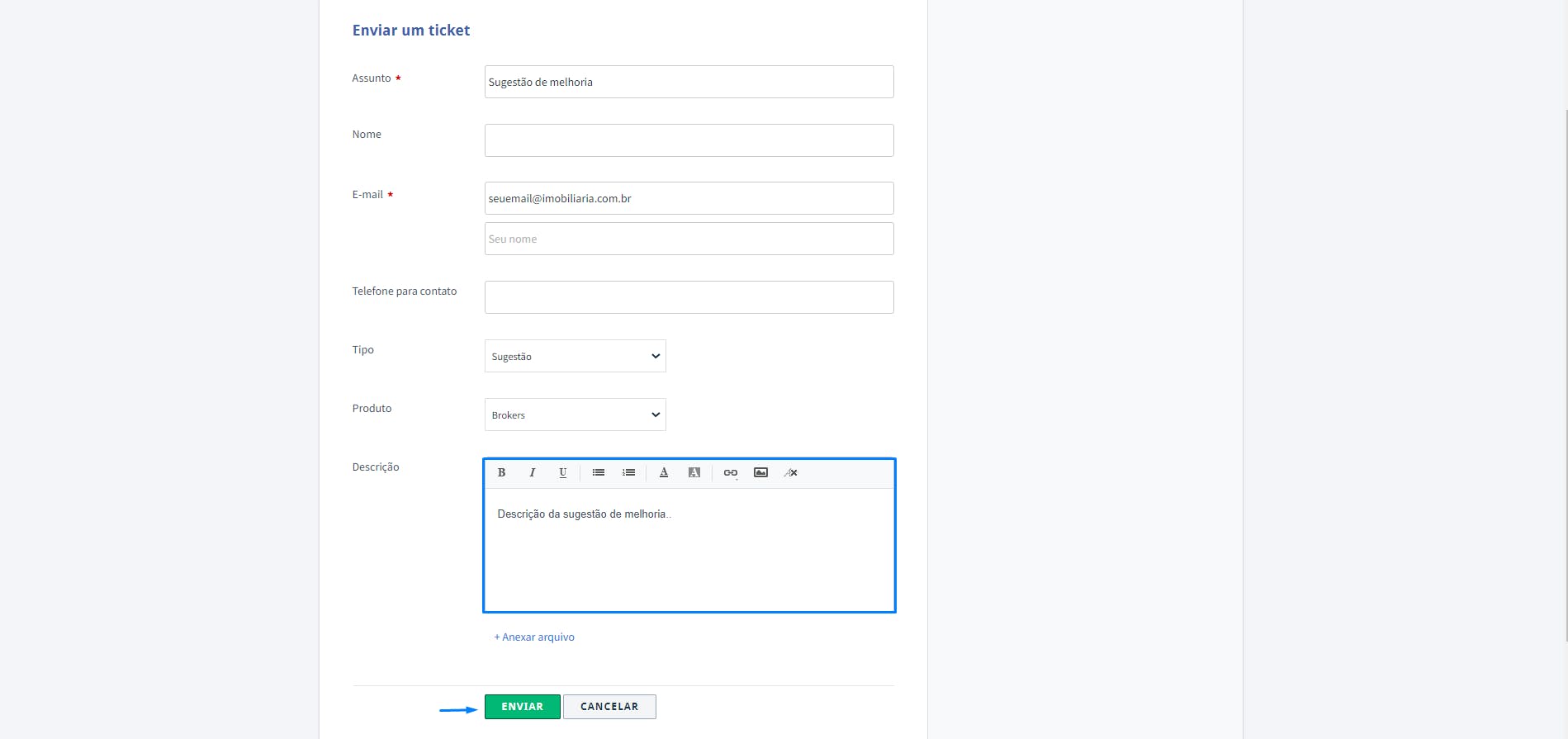Image resolution: width=1568 pixels, height=739 pixels.
Task: Click the CANCELAR button
Action: tap(609, 707)
